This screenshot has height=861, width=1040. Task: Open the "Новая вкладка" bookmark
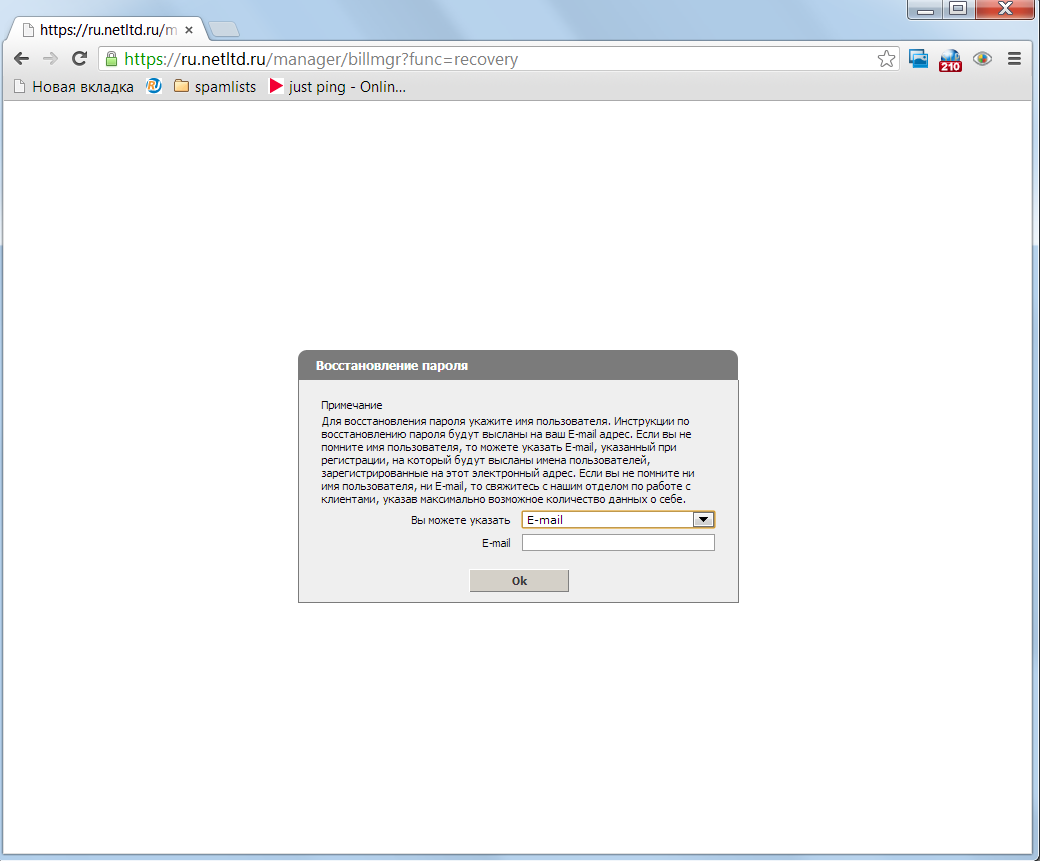tap(73, 87)
